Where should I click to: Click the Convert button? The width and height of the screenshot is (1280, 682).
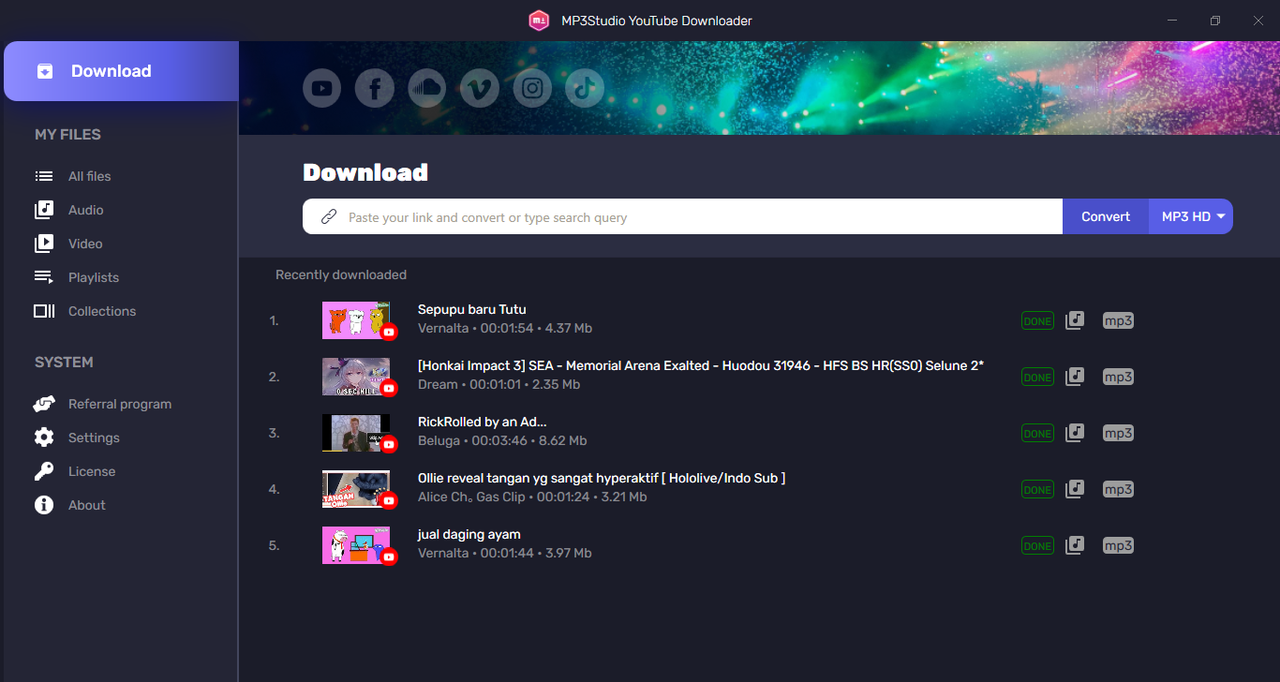[x=1105, y=217]
